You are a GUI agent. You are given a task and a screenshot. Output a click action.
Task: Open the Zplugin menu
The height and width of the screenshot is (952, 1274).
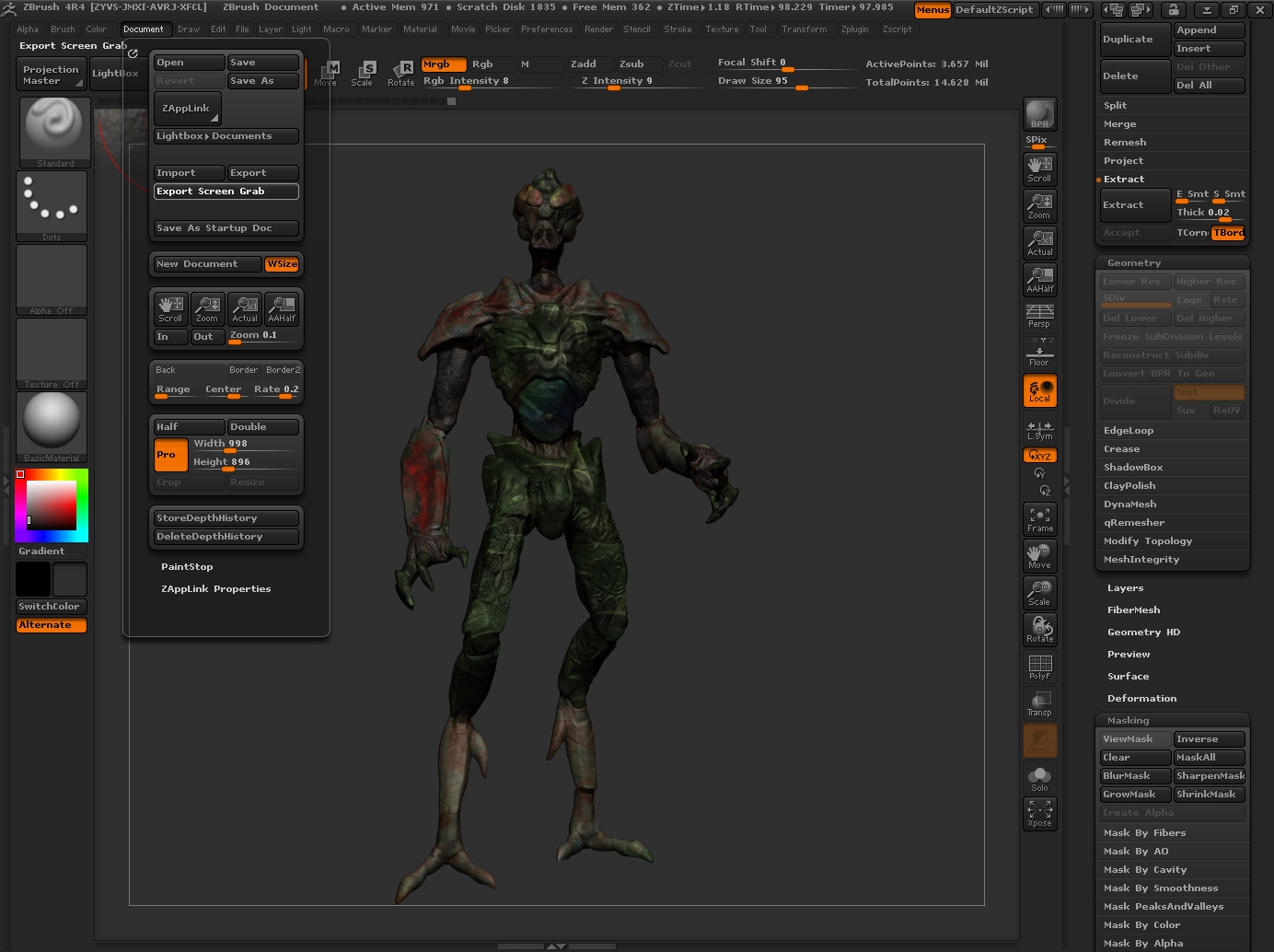click(x=854, y=29)
